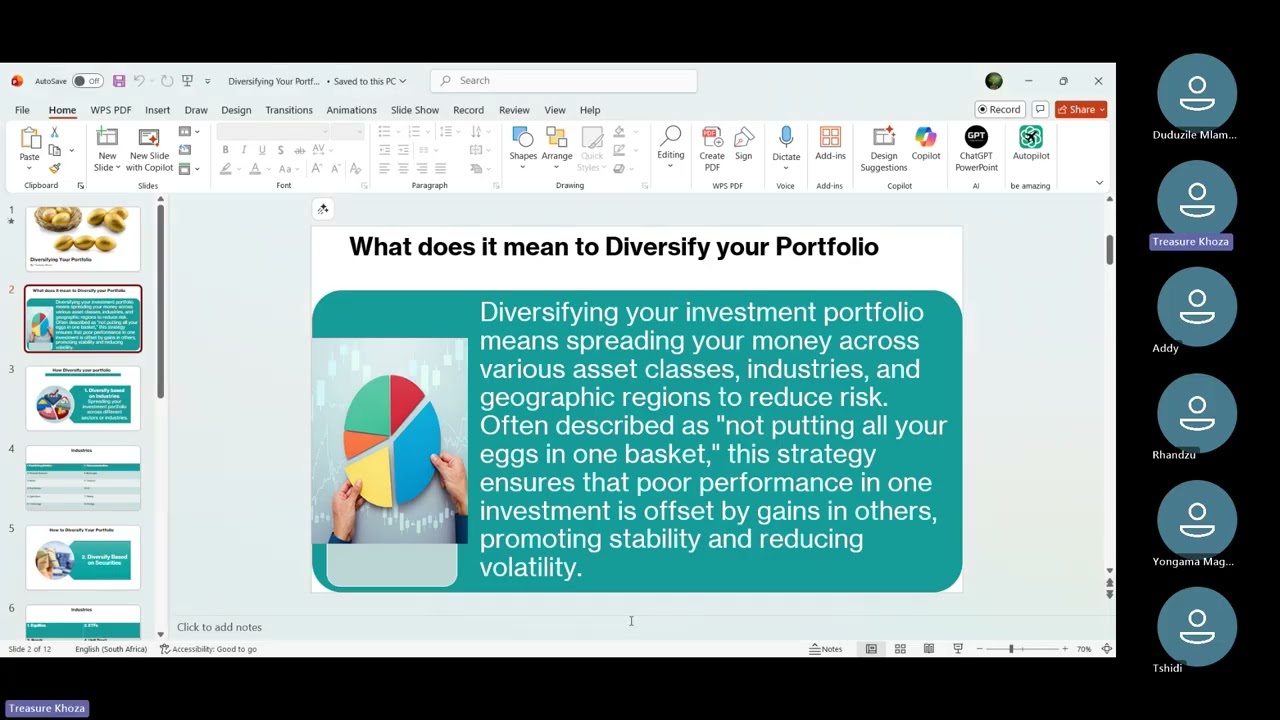Launch ChatGPT PowerPoint add-in

[976, 149]
